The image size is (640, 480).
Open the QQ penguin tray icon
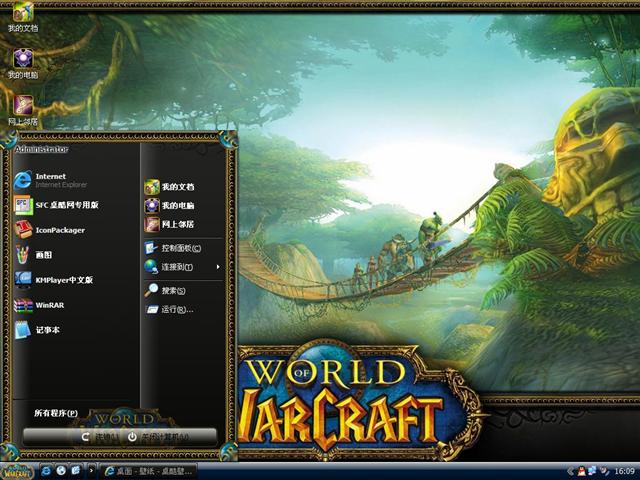[x=581, y=471]
